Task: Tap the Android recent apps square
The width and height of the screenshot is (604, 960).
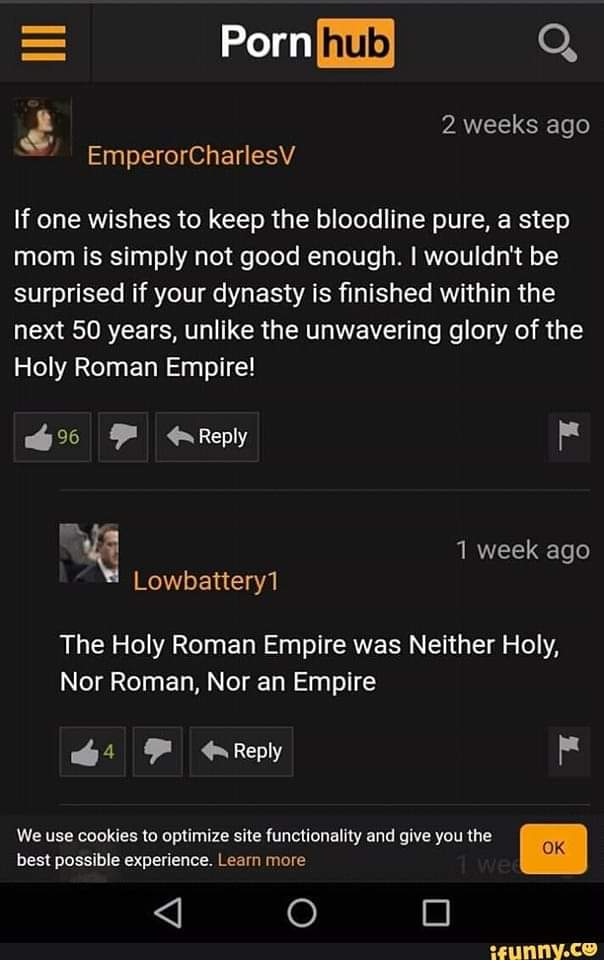Action: click(x=436, y=913)
